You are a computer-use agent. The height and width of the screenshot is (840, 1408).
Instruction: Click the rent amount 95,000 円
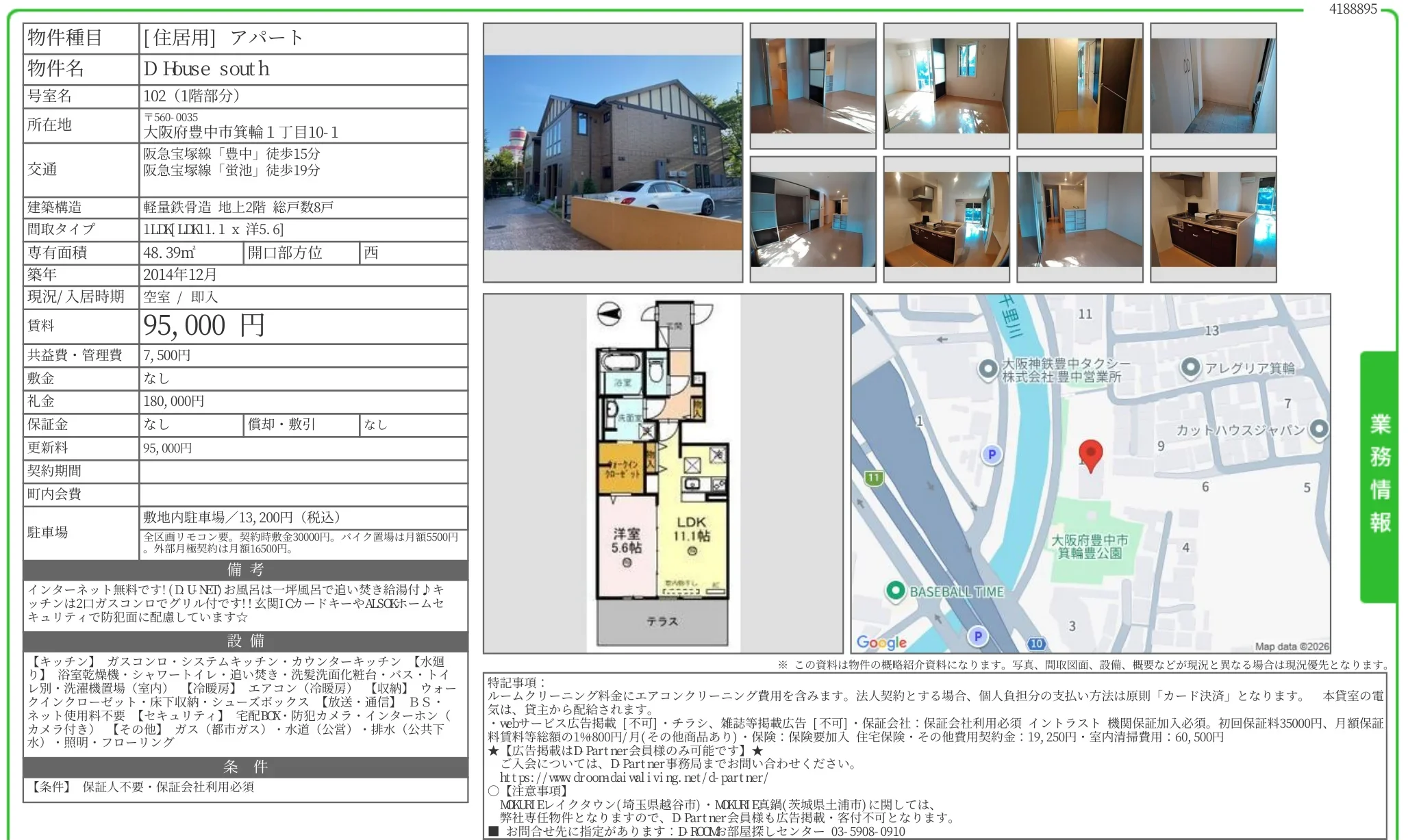tap(203, 325)
